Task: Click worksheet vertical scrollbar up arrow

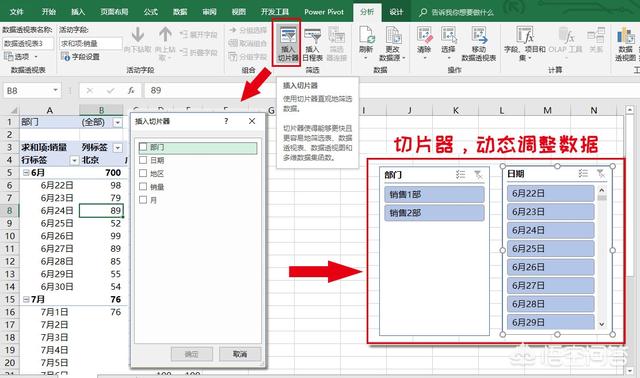Action: 629,109
